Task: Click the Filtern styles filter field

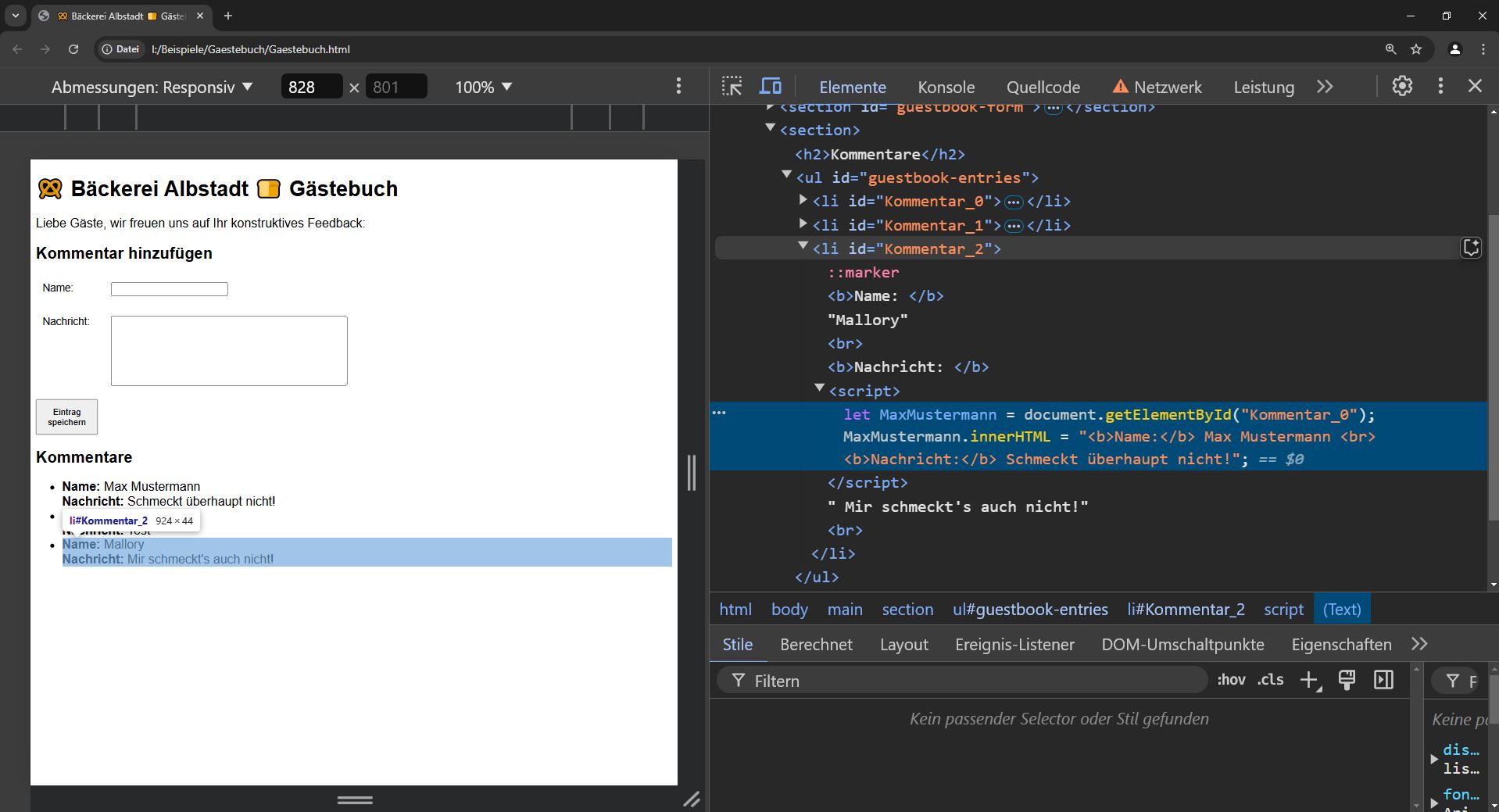Action: click(x=962, y=680)
